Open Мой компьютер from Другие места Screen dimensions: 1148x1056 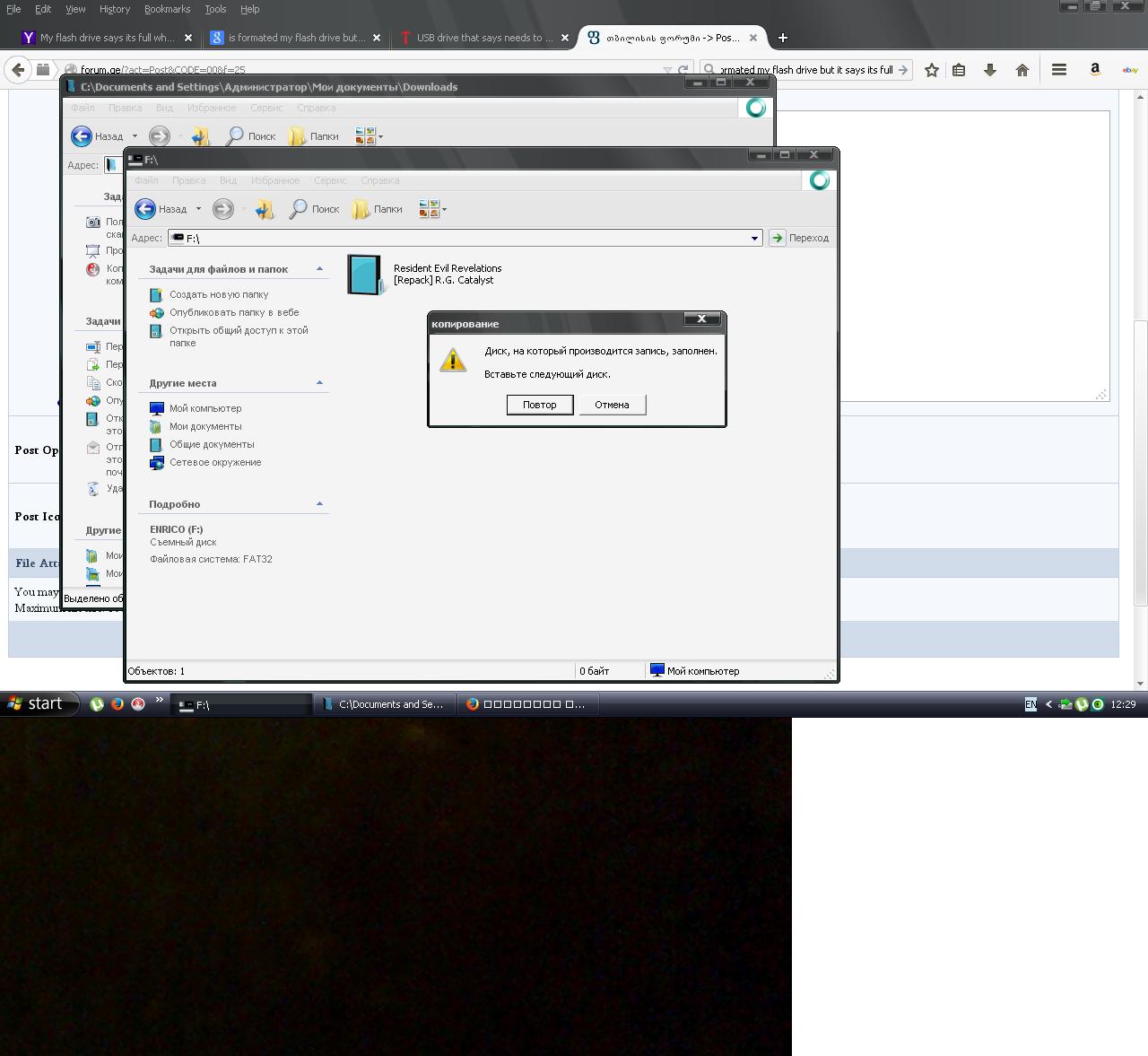[205, 408]
